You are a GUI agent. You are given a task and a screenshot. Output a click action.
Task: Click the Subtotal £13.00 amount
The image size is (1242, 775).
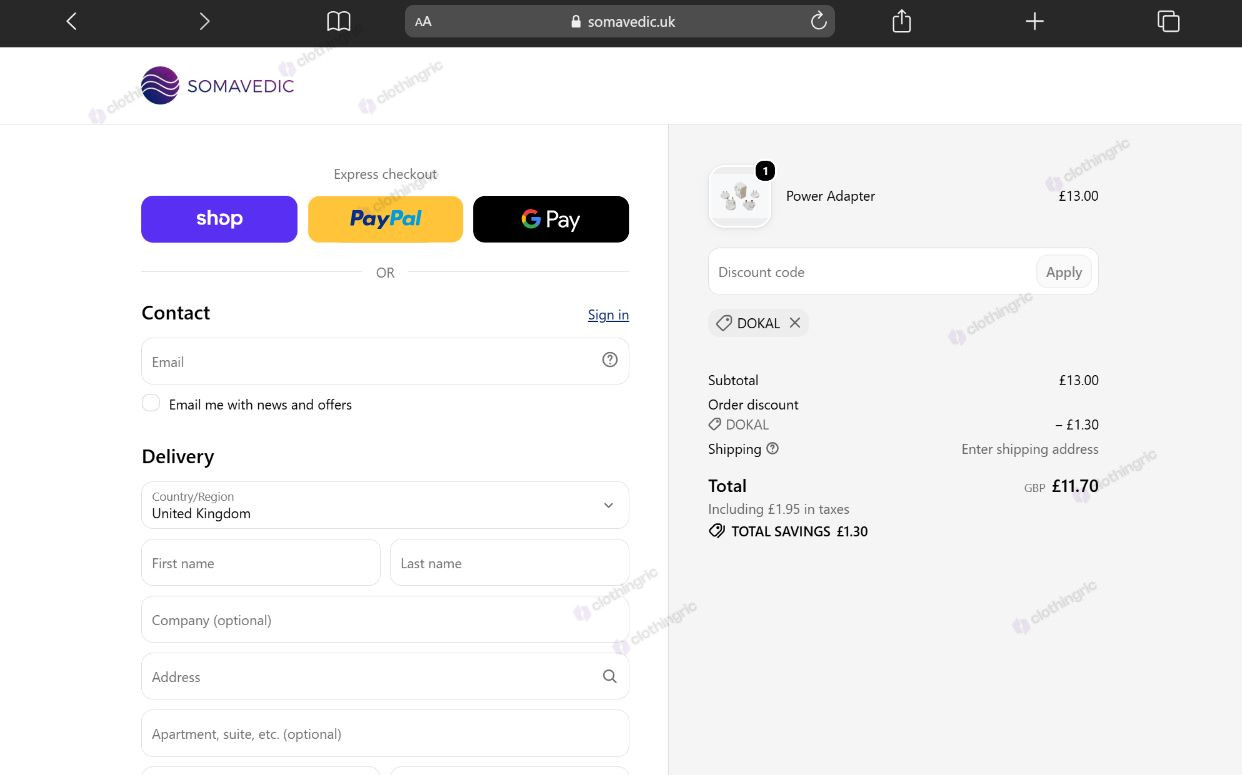pyautogui.click(x=1079, y=380)
